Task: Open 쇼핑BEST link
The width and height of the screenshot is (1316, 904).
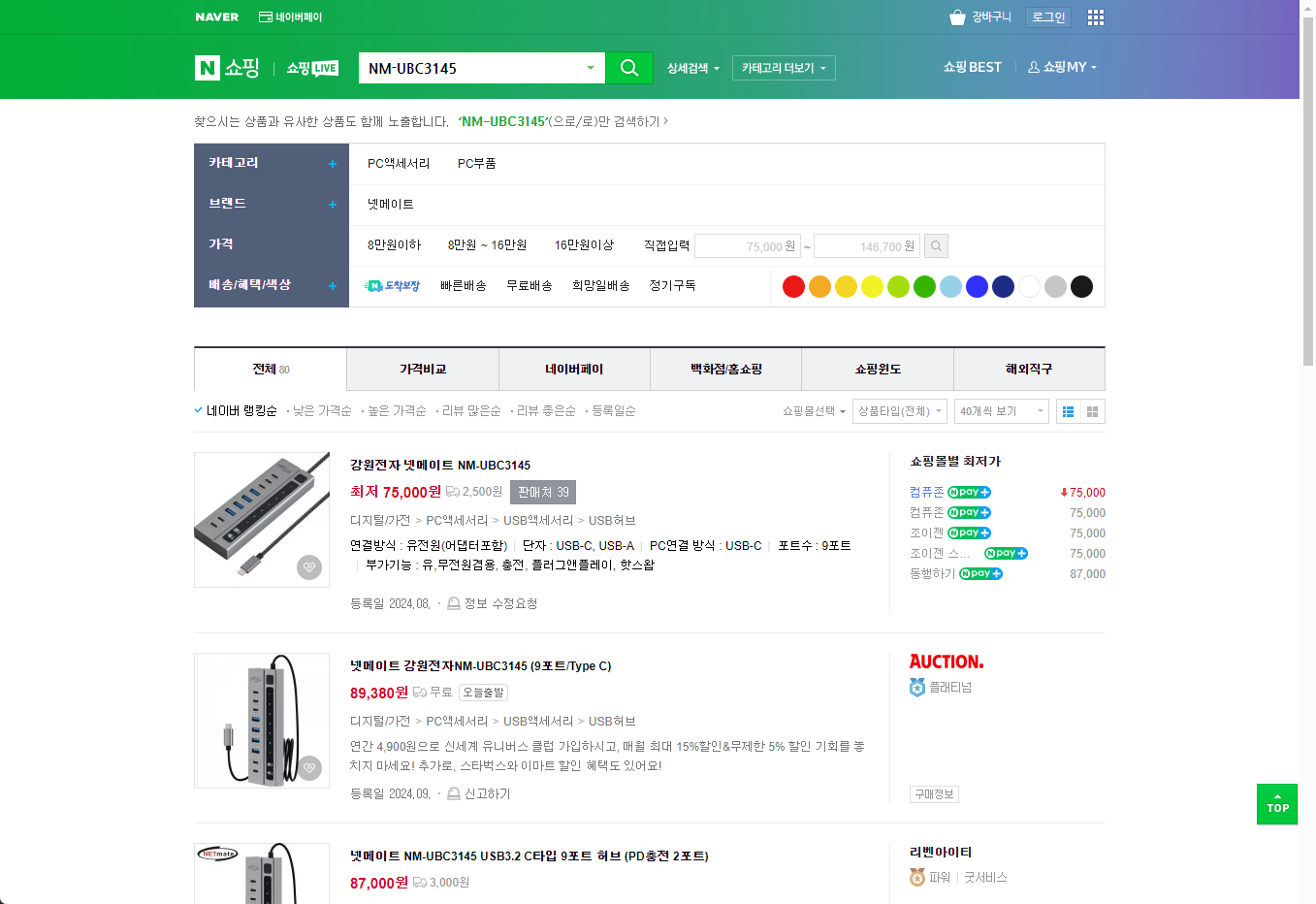Action: (973, 67)
